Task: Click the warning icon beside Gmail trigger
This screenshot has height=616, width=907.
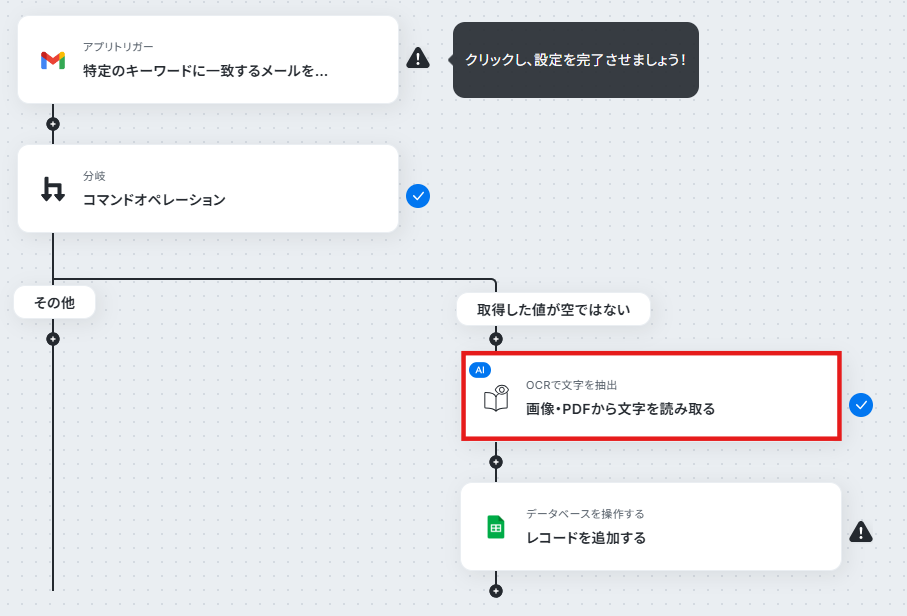Action: point(418,58)
